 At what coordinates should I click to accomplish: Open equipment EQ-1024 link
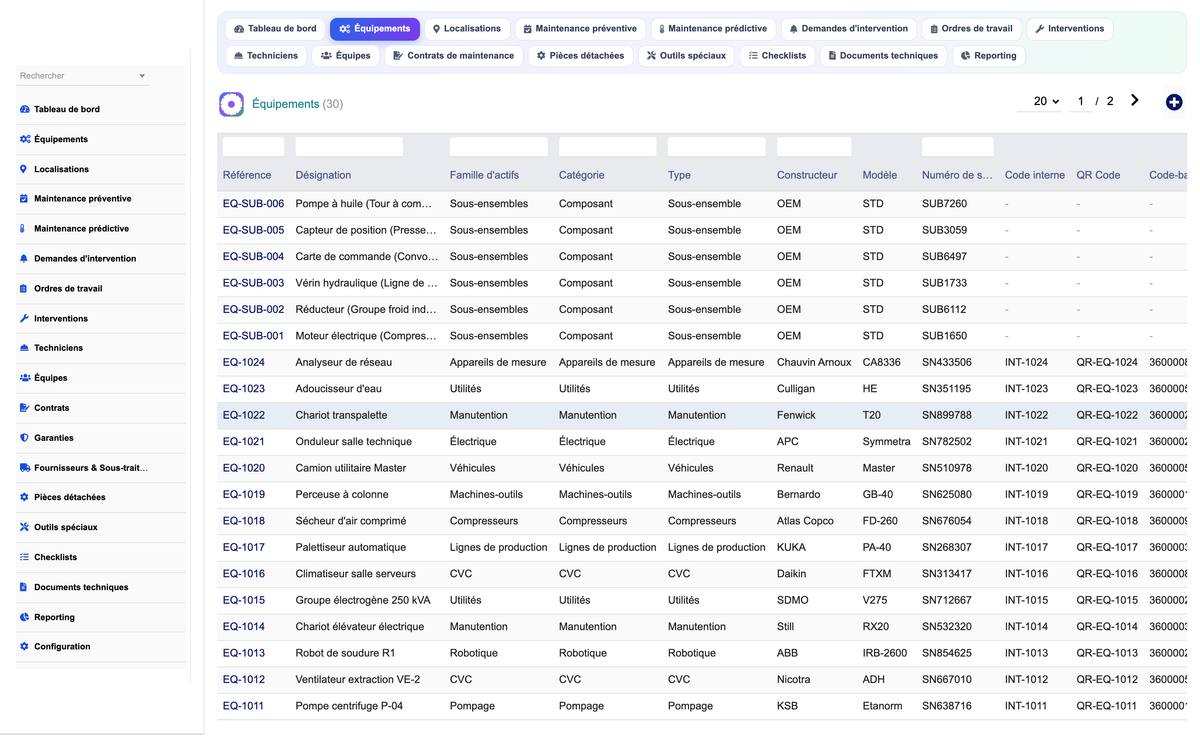coord(244,363)
